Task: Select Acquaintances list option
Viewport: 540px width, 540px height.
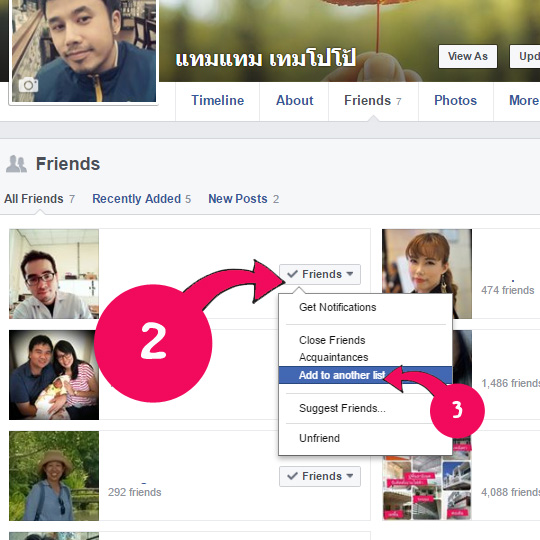Action: coord(333,357)
